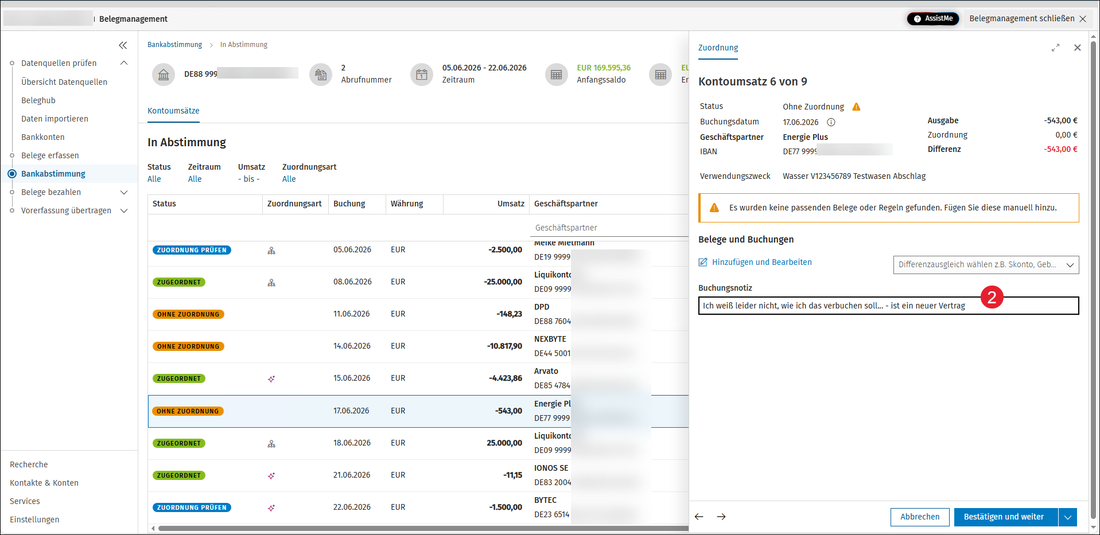This screenshot has height=535, width=1100.
Task: Select the BYTEC row with -1.500,00
Action: click(x=418, y=507)
